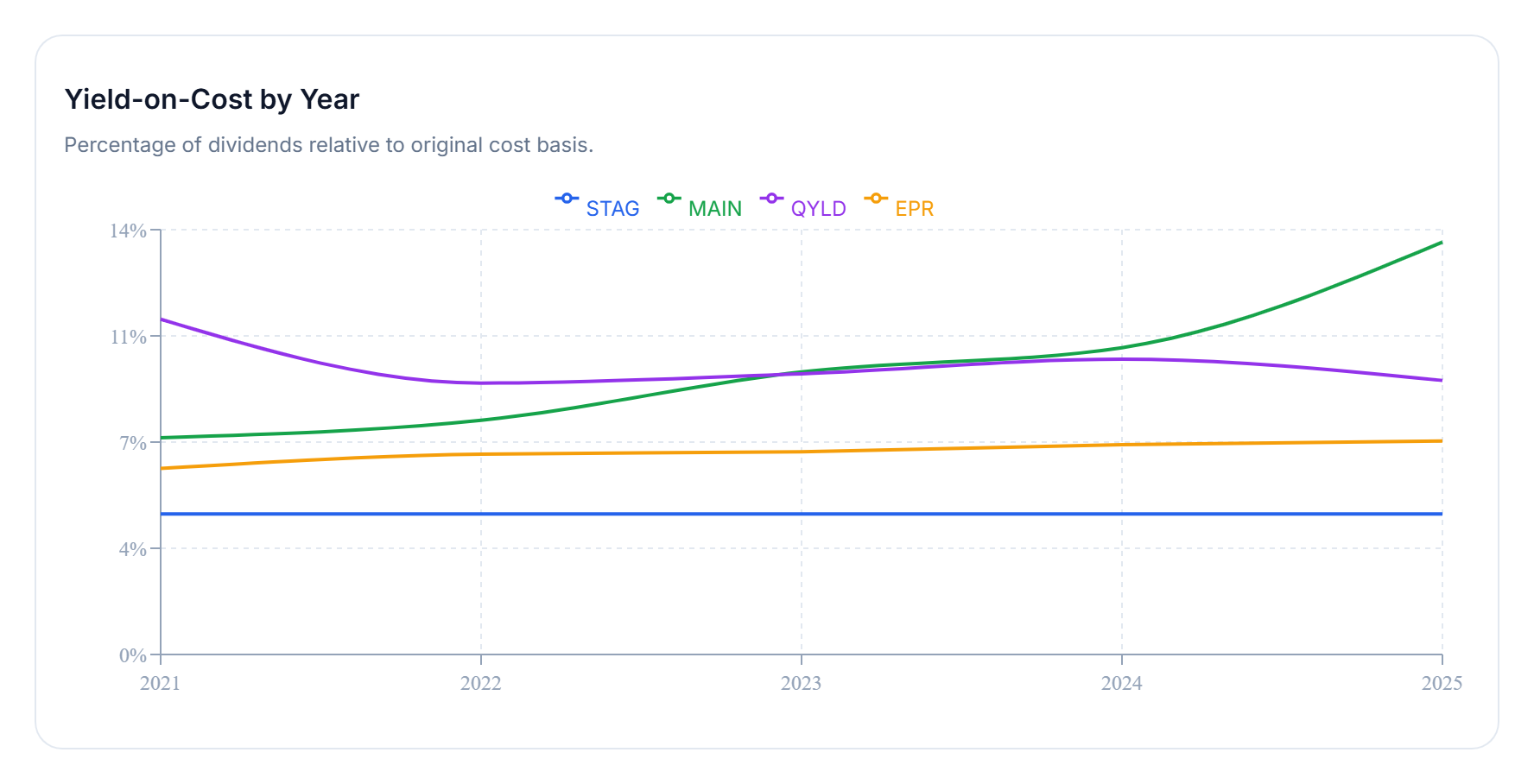
Task: Toggle the QYLD series label
Action: tap(818, 209)
